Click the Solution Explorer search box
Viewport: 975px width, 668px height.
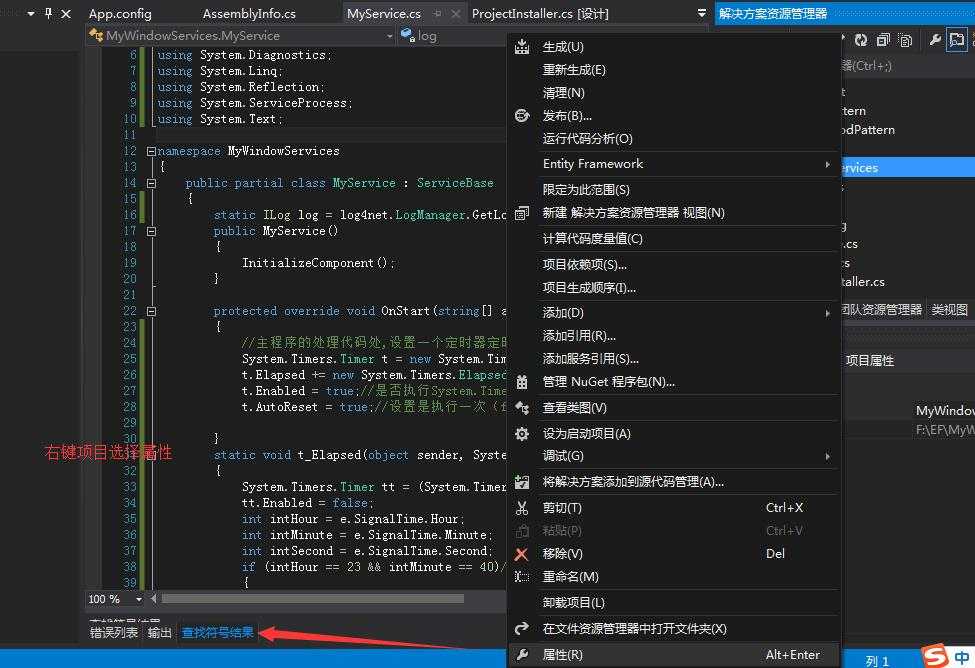point(908,65)
